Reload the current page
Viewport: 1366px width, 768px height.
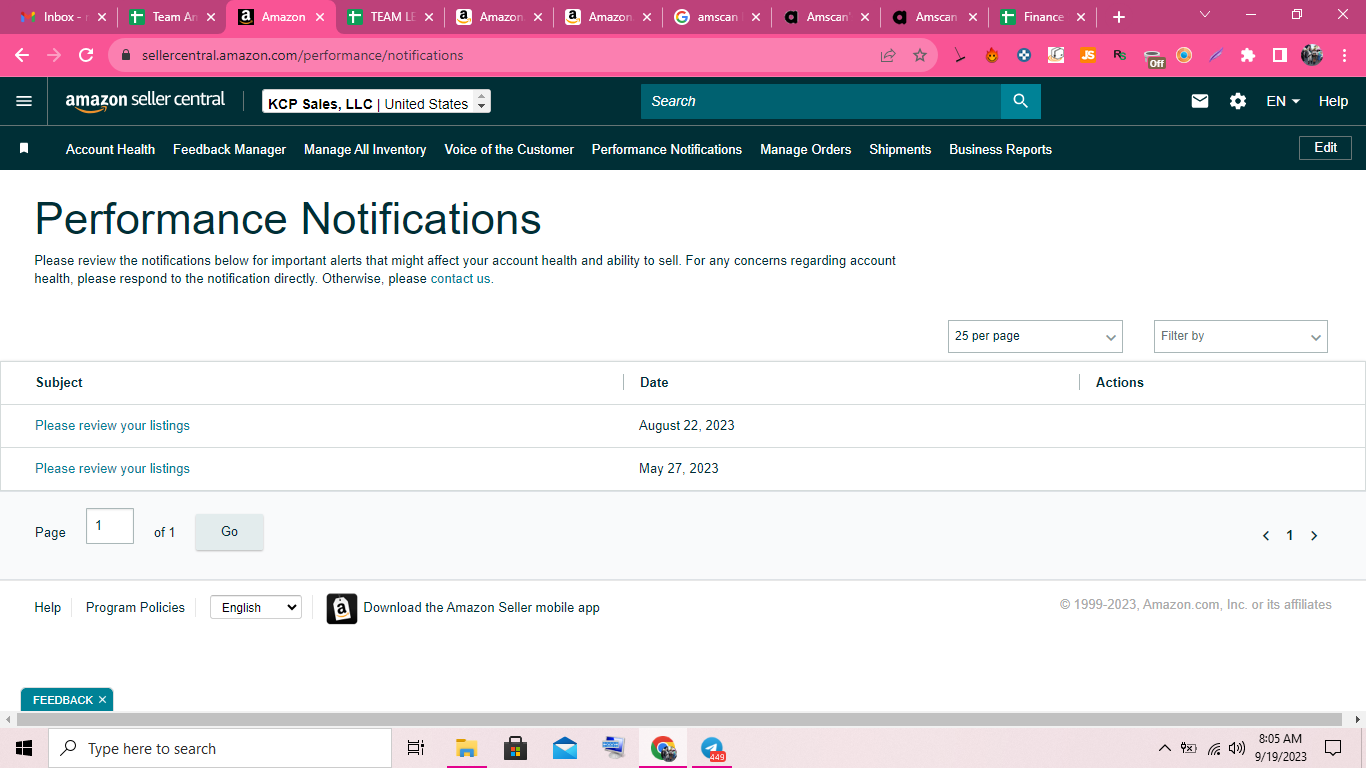[86, 55]
